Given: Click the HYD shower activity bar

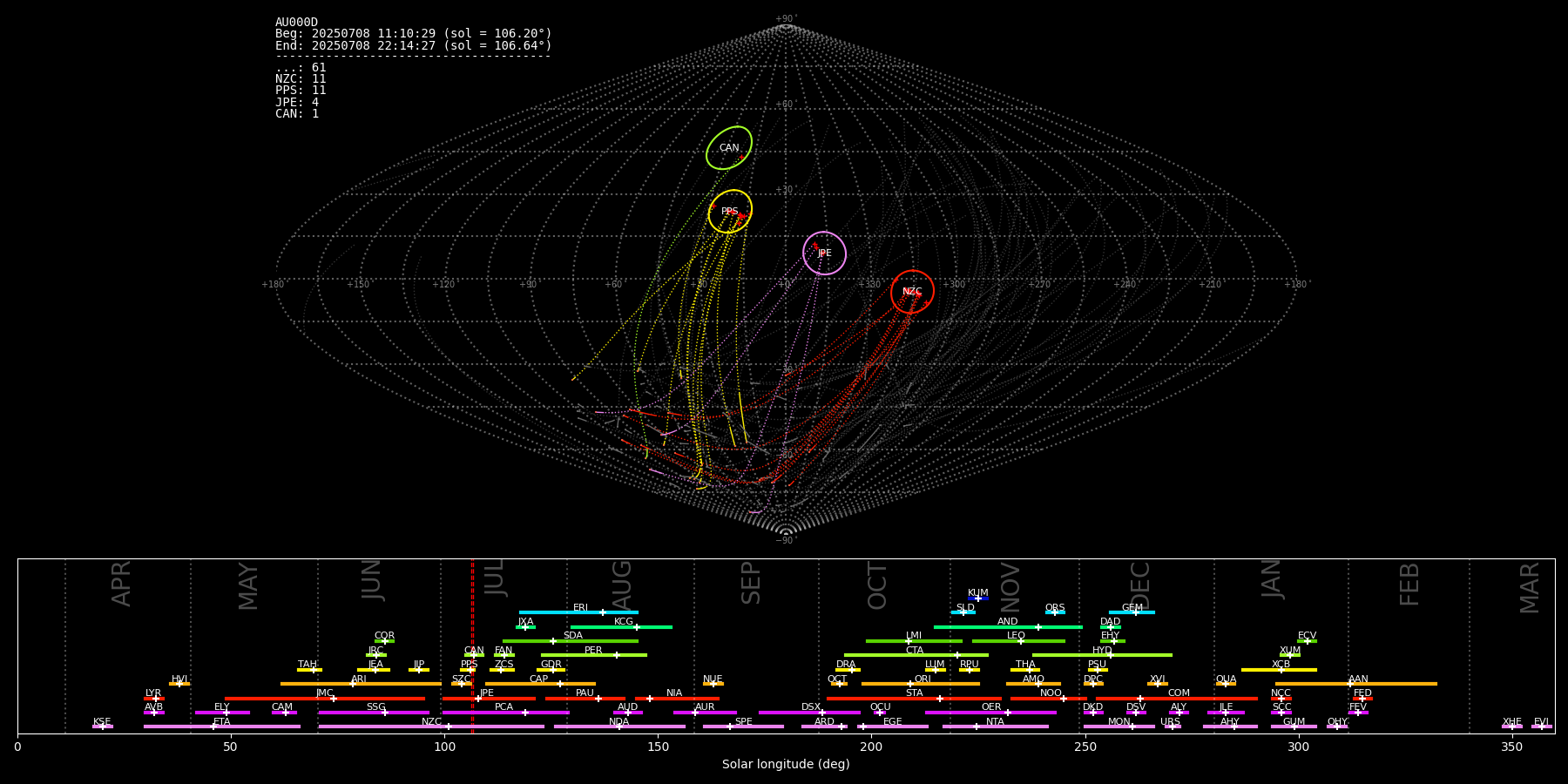Looking at the screenshot, I should 1102,655.
